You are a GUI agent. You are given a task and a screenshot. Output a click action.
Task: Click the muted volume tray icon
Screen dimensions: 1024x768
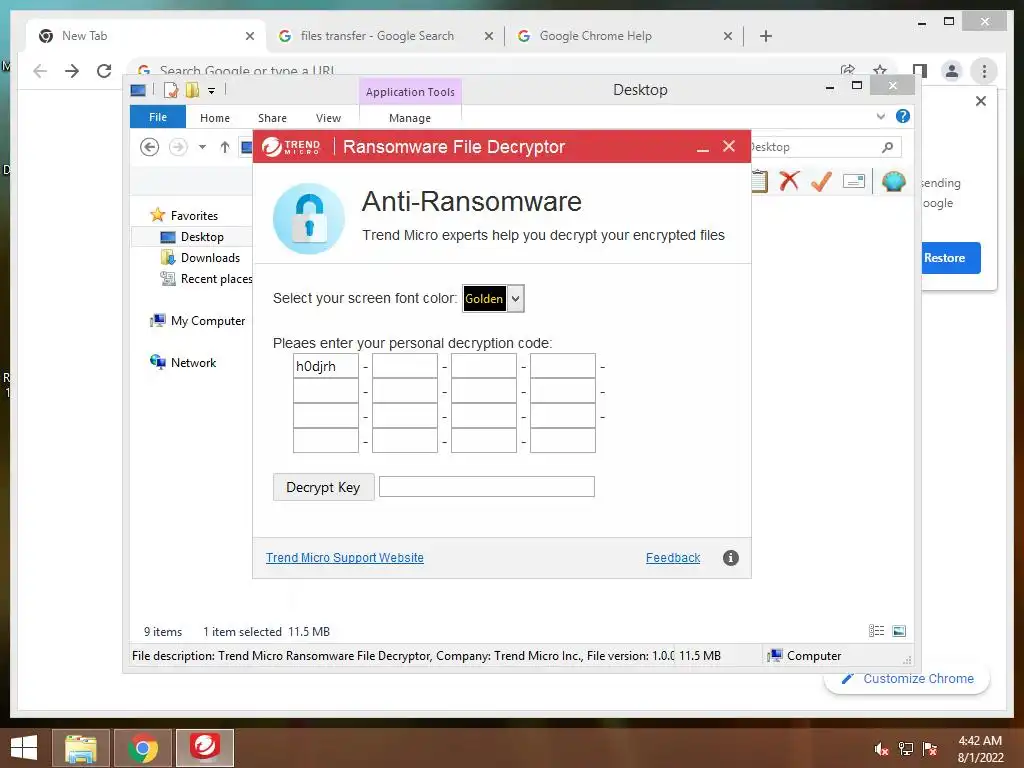click(881, 748)
